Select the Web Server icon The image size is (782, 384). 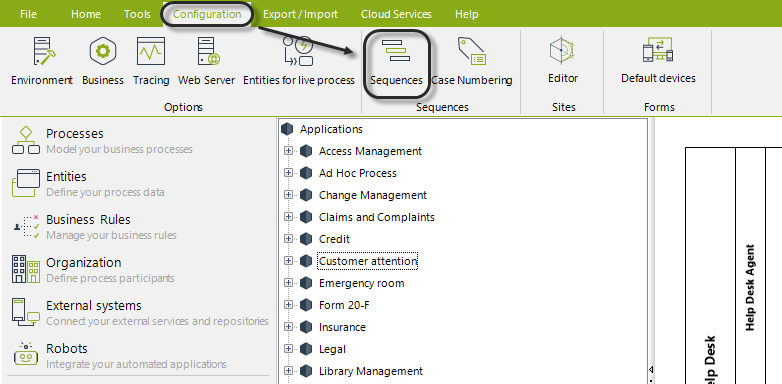coord(208,51)
